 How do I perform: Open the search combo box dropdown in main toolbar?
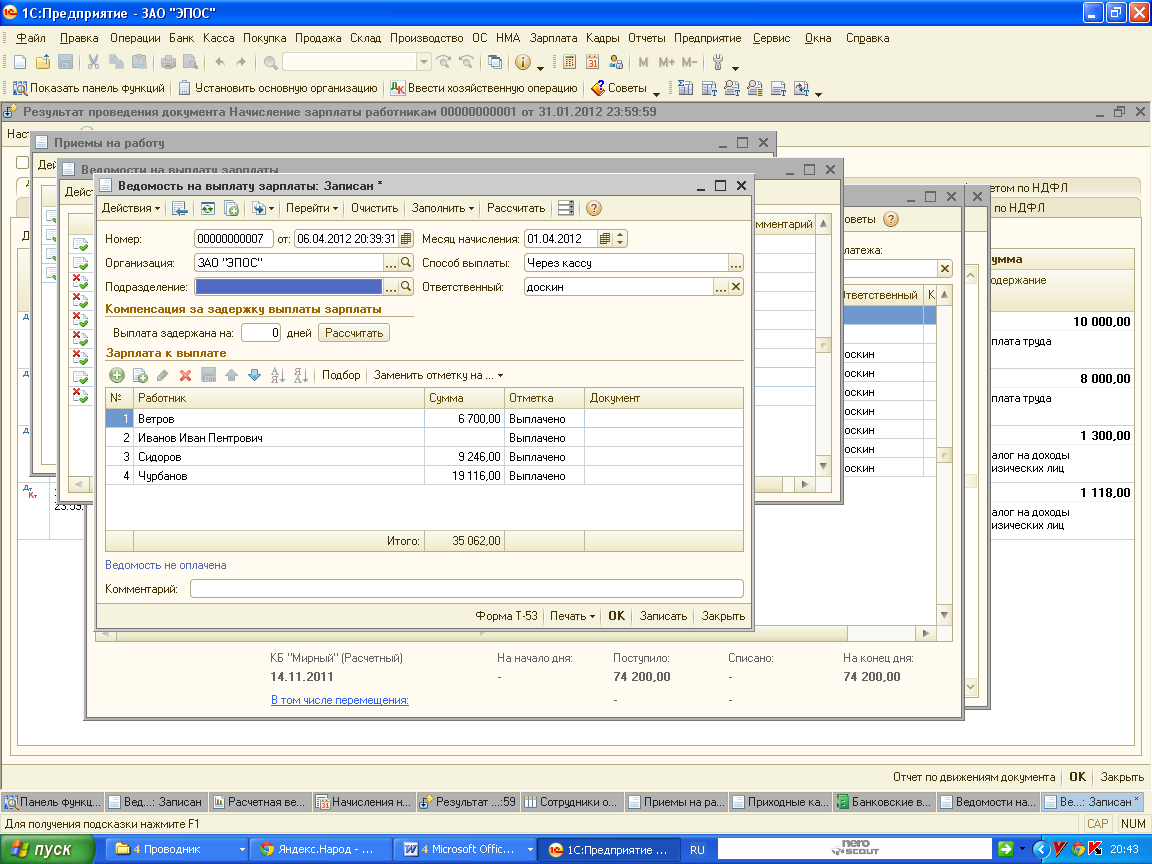pos(424,62)
